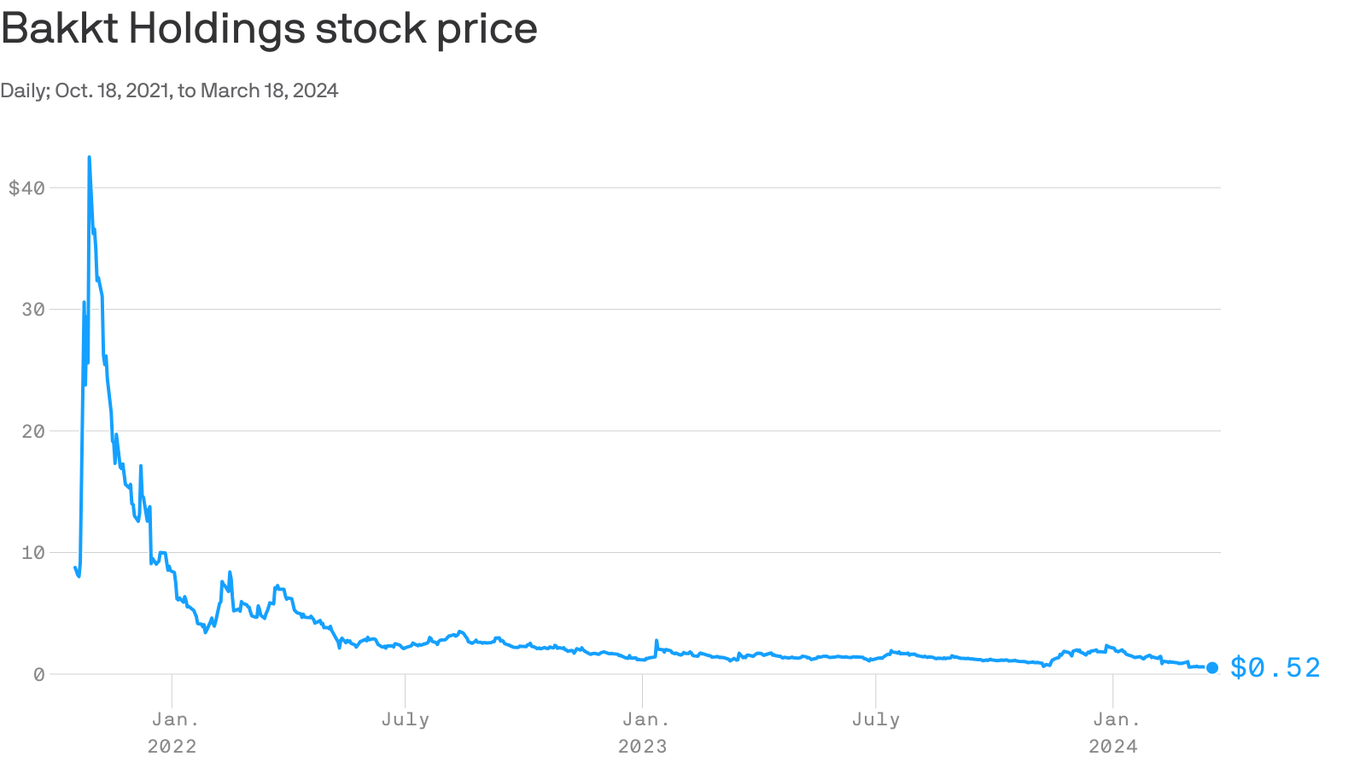
Task: Click the $0.52 final price label
Action: point(1275,668)
